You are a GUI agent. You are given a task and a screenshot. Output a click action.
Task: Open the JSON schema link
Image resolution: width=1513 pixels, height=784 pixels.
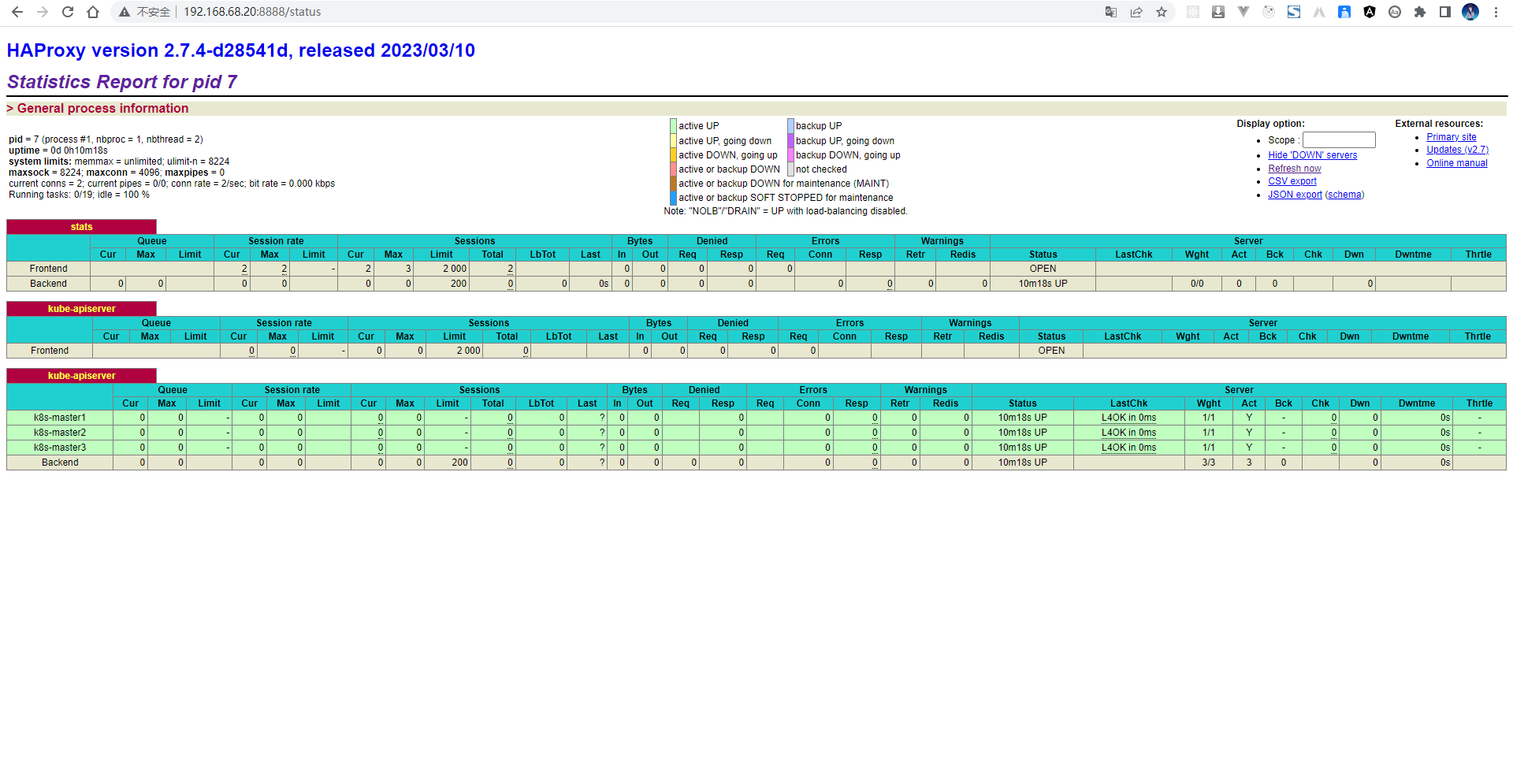coord(1344,195)
